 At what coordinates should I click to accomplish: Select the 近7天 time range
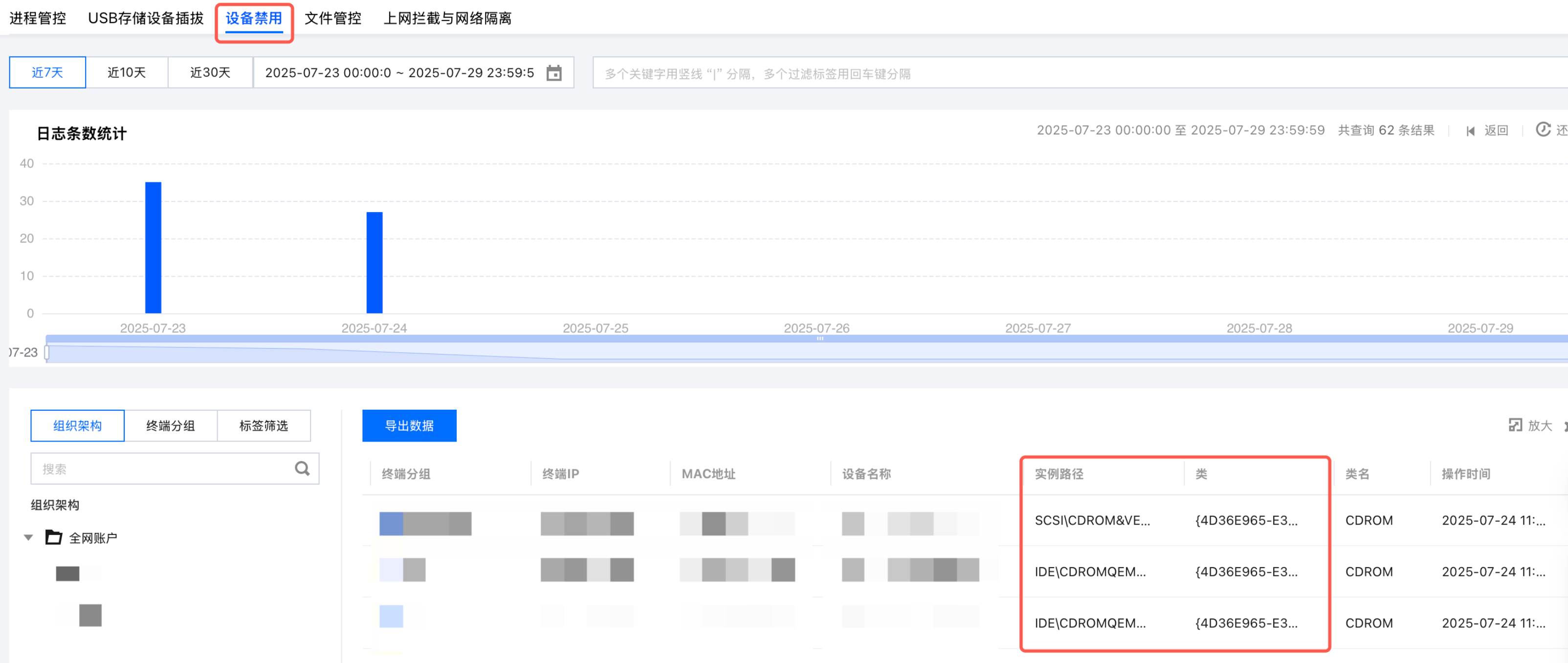(x=47, y=72)
